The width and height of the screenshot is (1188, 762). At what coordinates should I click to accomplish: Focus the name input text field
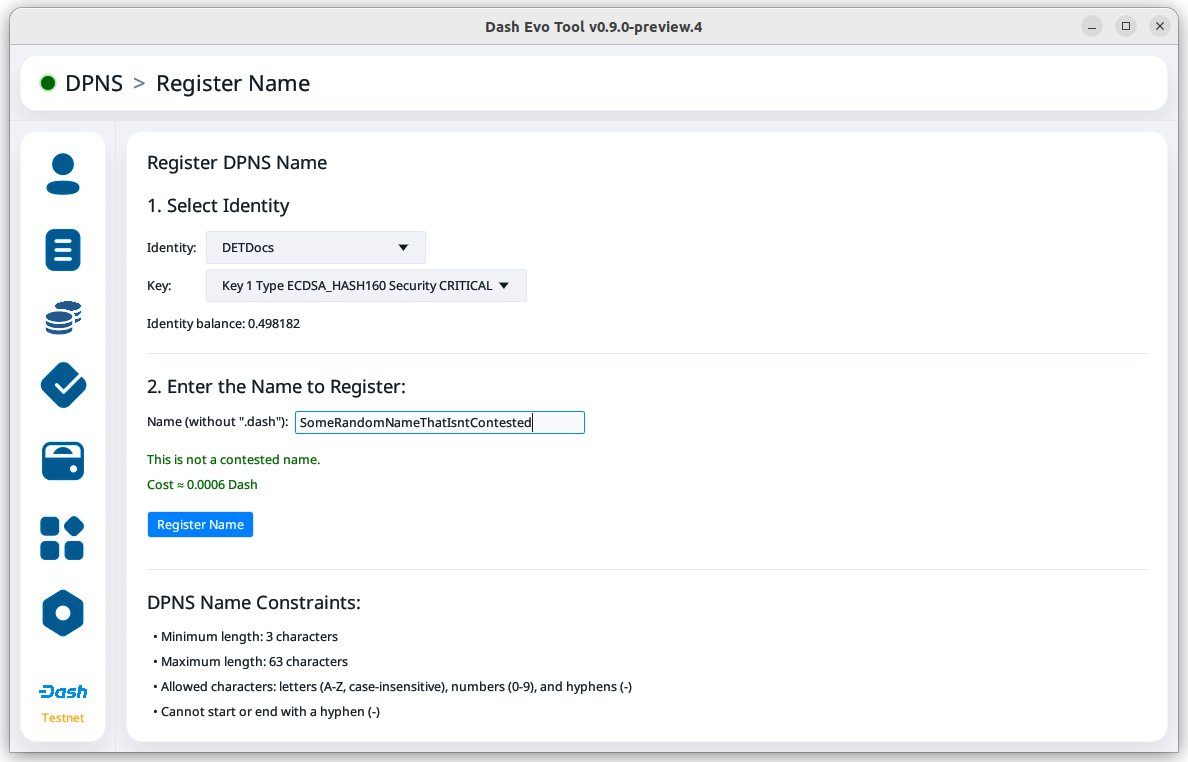coord(438,423)
